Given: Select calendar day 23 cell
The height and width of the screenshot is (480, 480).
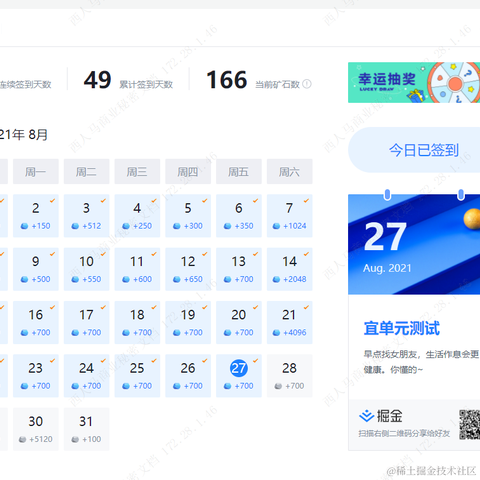Looking at the screenshot, I should click(36, 376).
